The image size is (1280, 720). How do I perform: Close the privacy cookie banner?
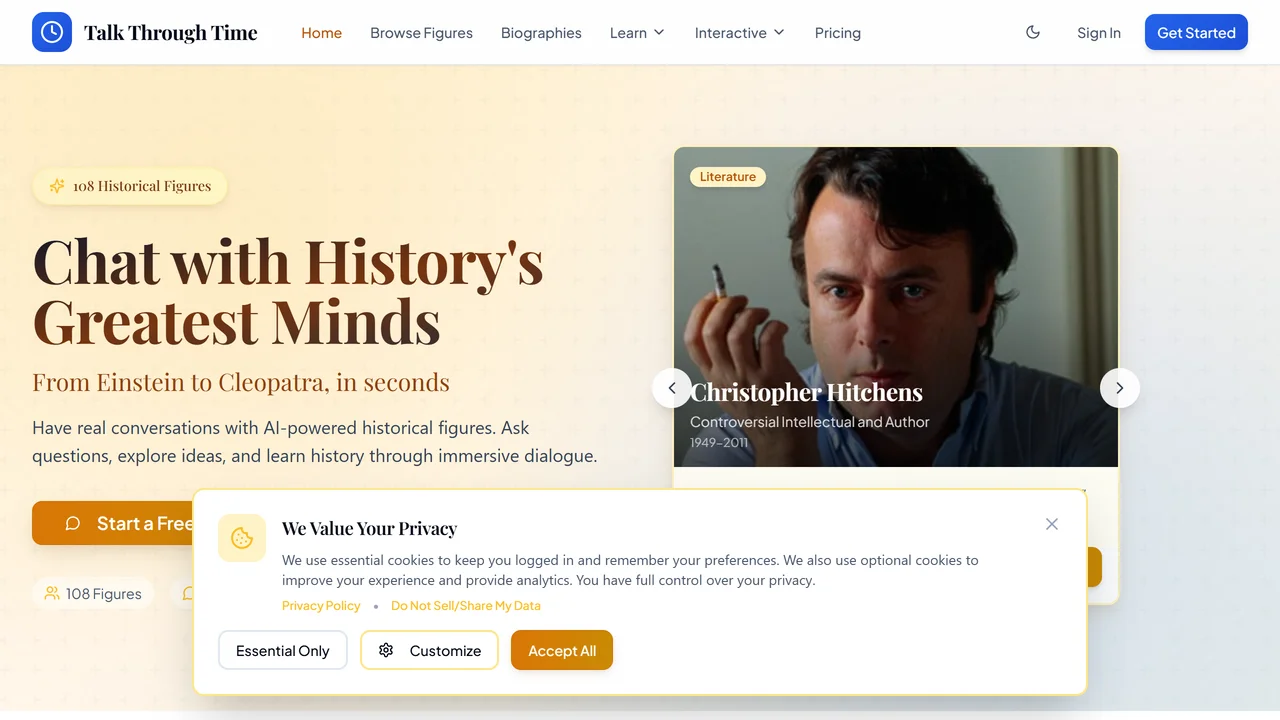coord(1052,524)
